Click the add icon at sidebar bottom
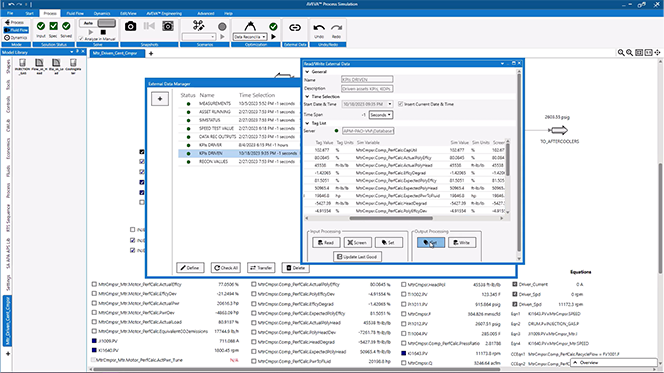This screenshot has width=664, height=373. pos(7,354)
